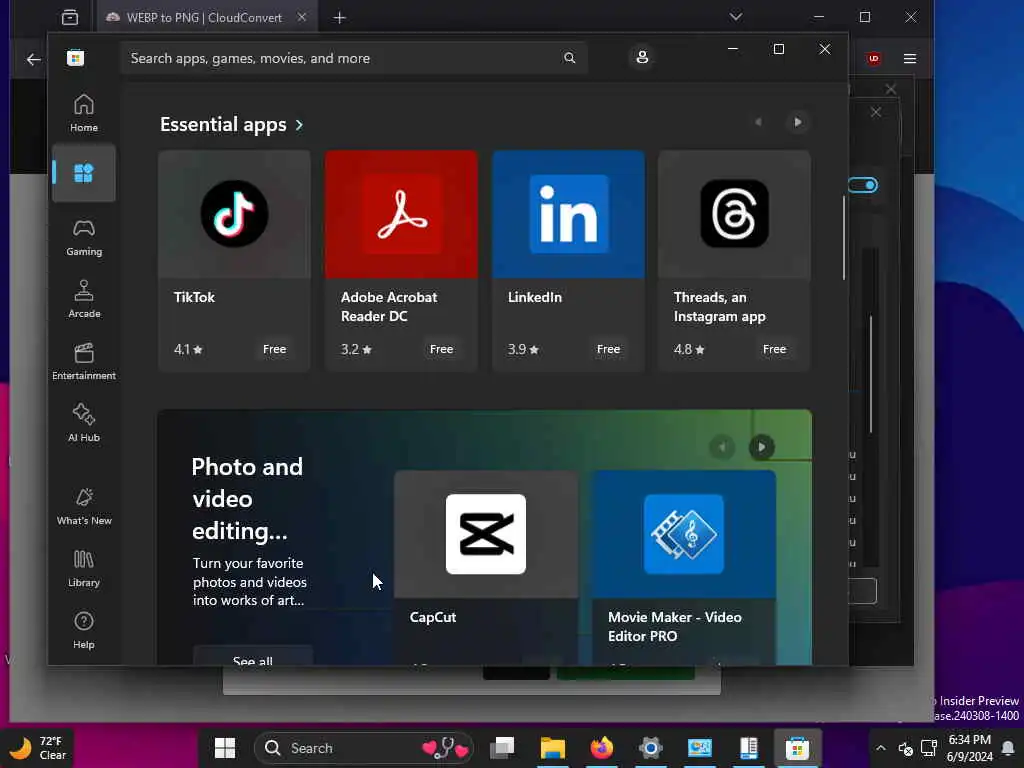Open the weather widget showing 72°F Clear

tap(38, 748)
